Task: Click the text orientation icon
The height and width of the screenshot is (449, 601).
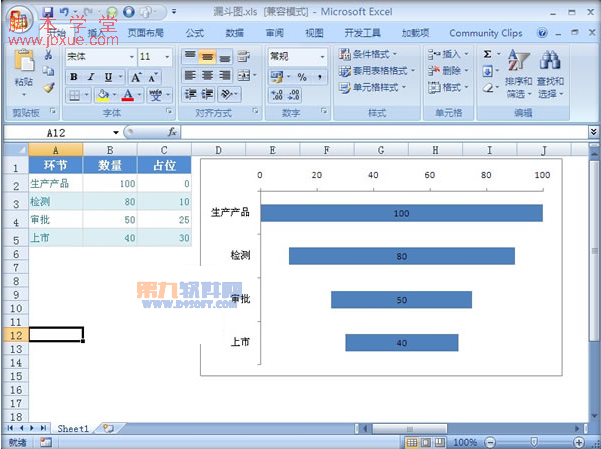Action: [226, 94]
